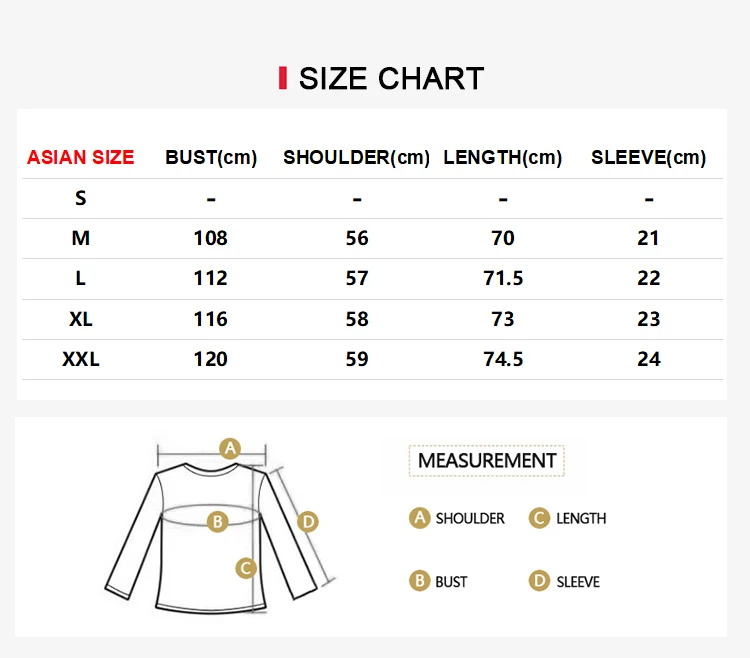Click the LENGTH(cm) column header
Screen dimensions: 750x658
pyautogui.click(x=503, y=157)
